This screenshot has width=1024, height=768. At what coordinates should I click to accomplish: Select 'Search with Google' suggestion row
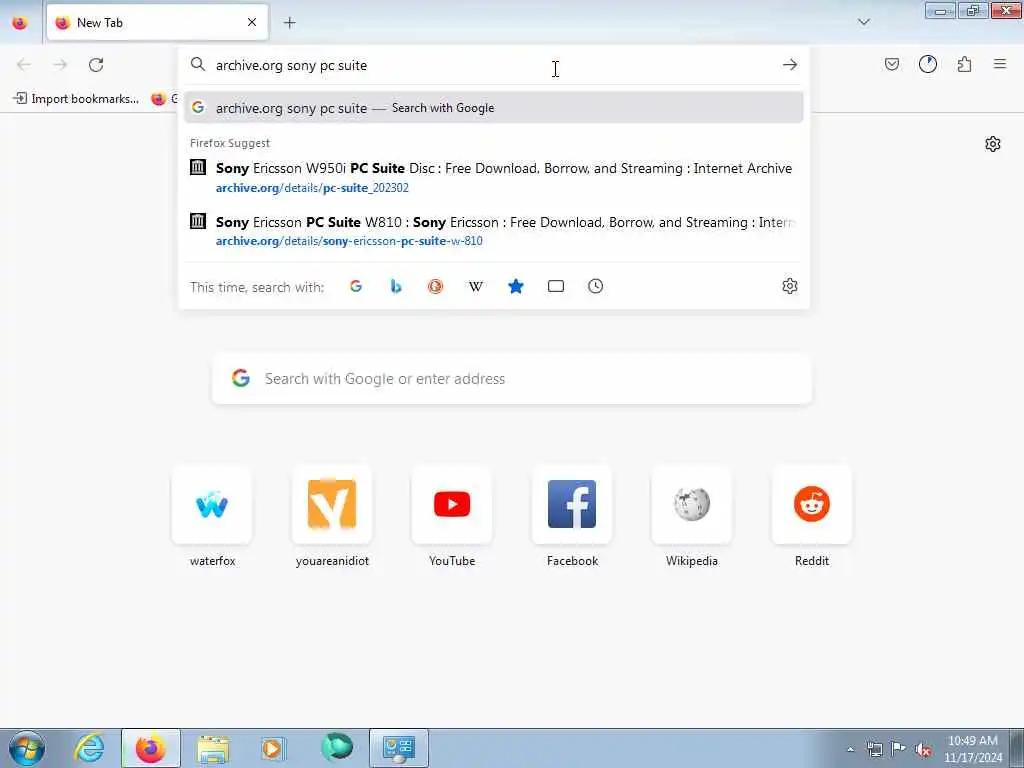493,108
